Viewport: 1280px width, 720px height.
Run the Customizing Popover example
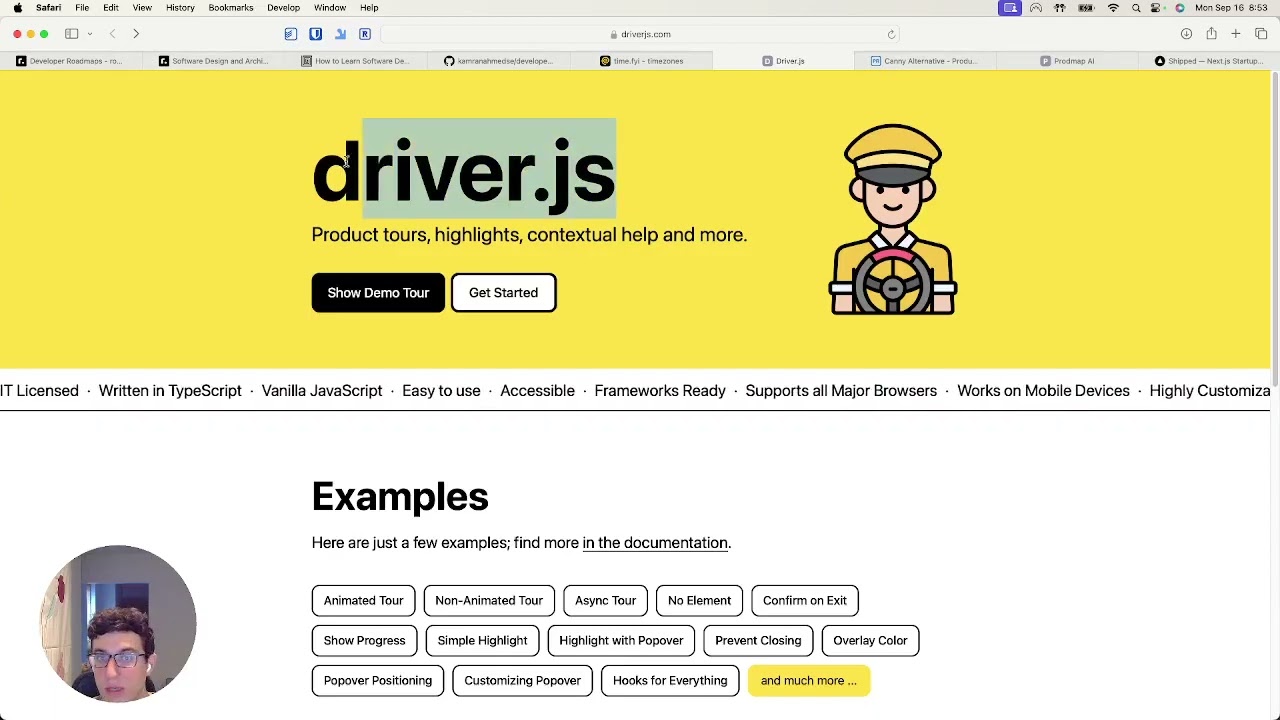(x=522, y=681)
